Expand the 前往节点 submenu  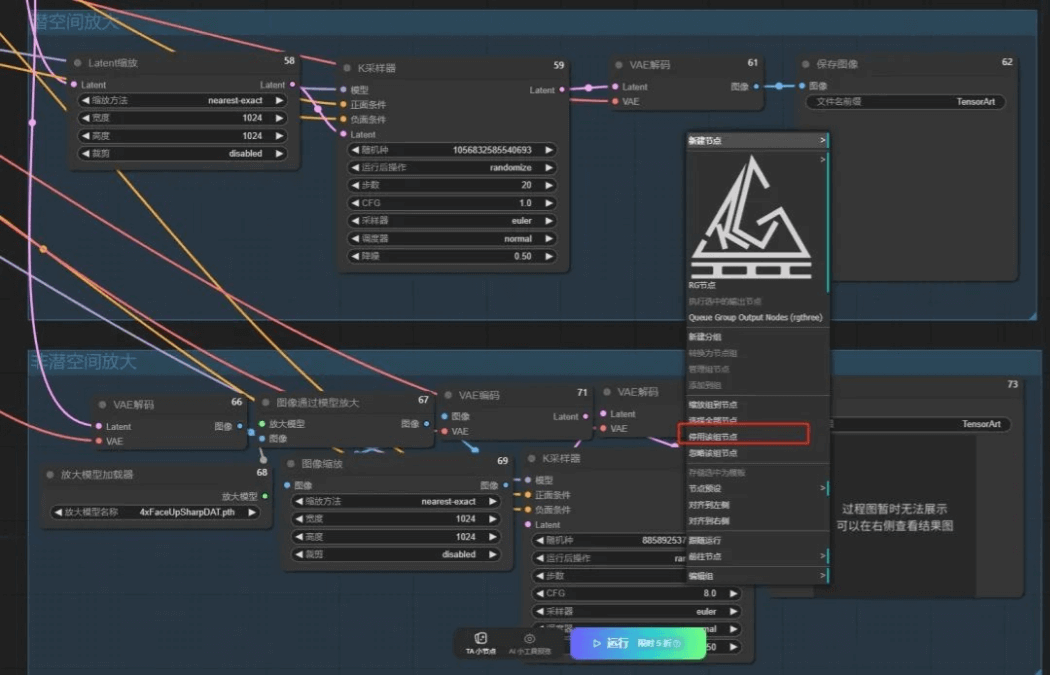coord(757,556)
